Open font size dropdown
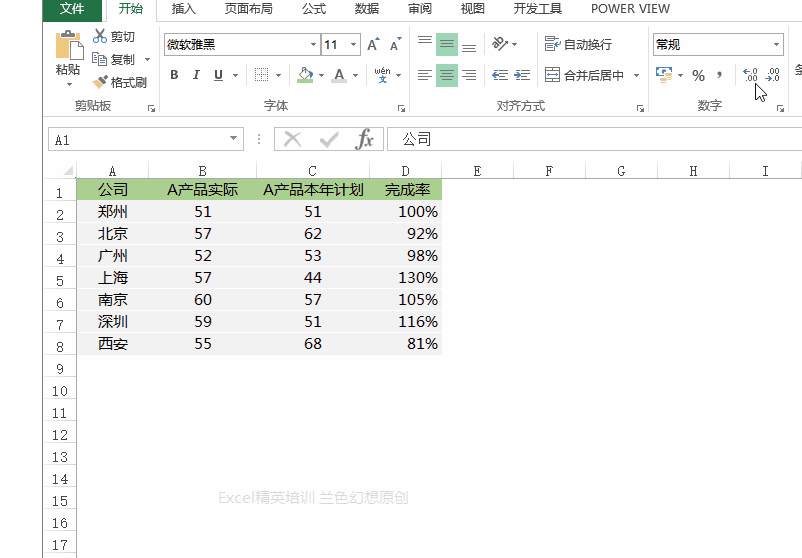The width and height of the screenshot is (802, 558). pos(353,44)
